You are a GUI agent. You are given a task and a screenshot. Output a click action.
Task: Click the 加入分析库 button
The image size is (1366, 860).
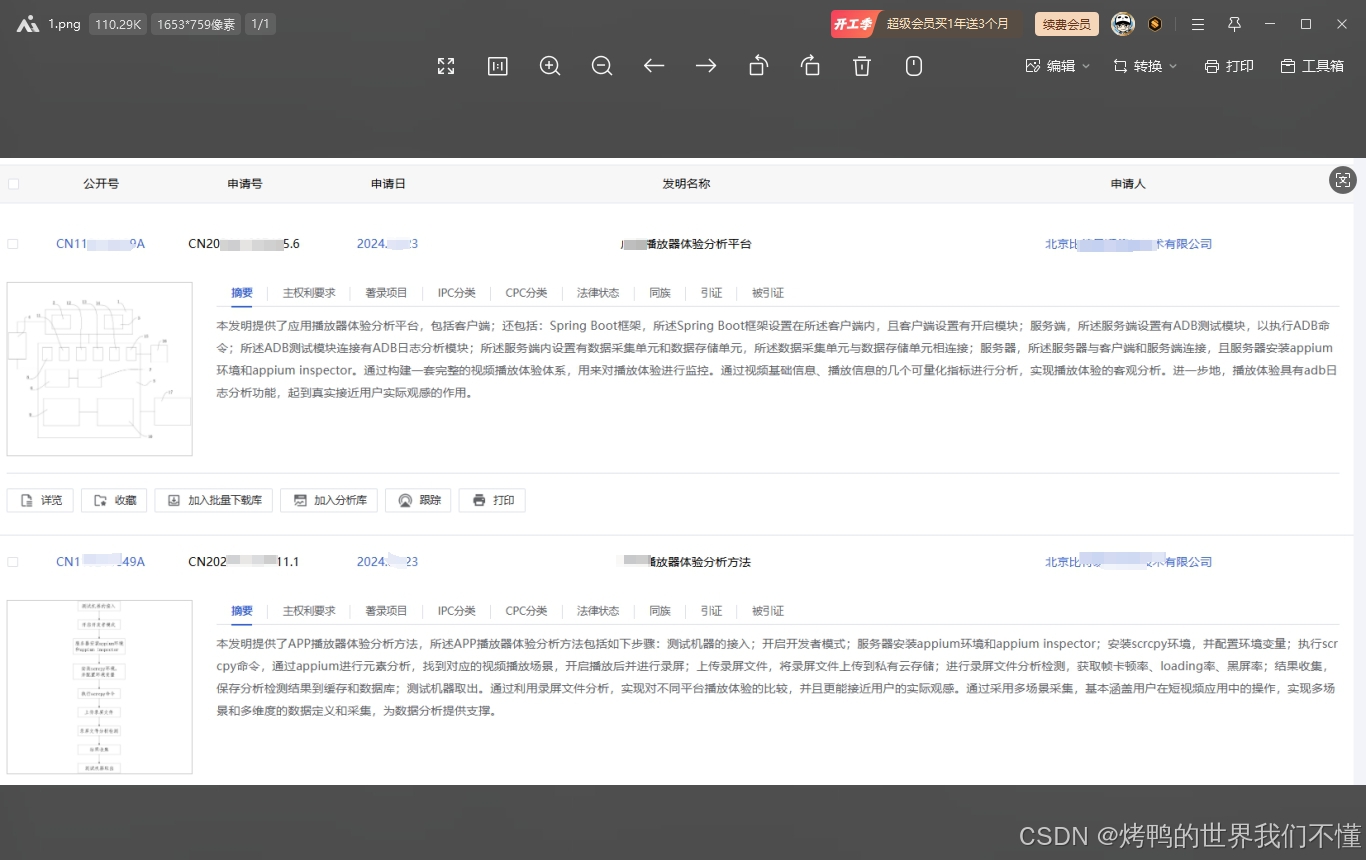point(328,500)
